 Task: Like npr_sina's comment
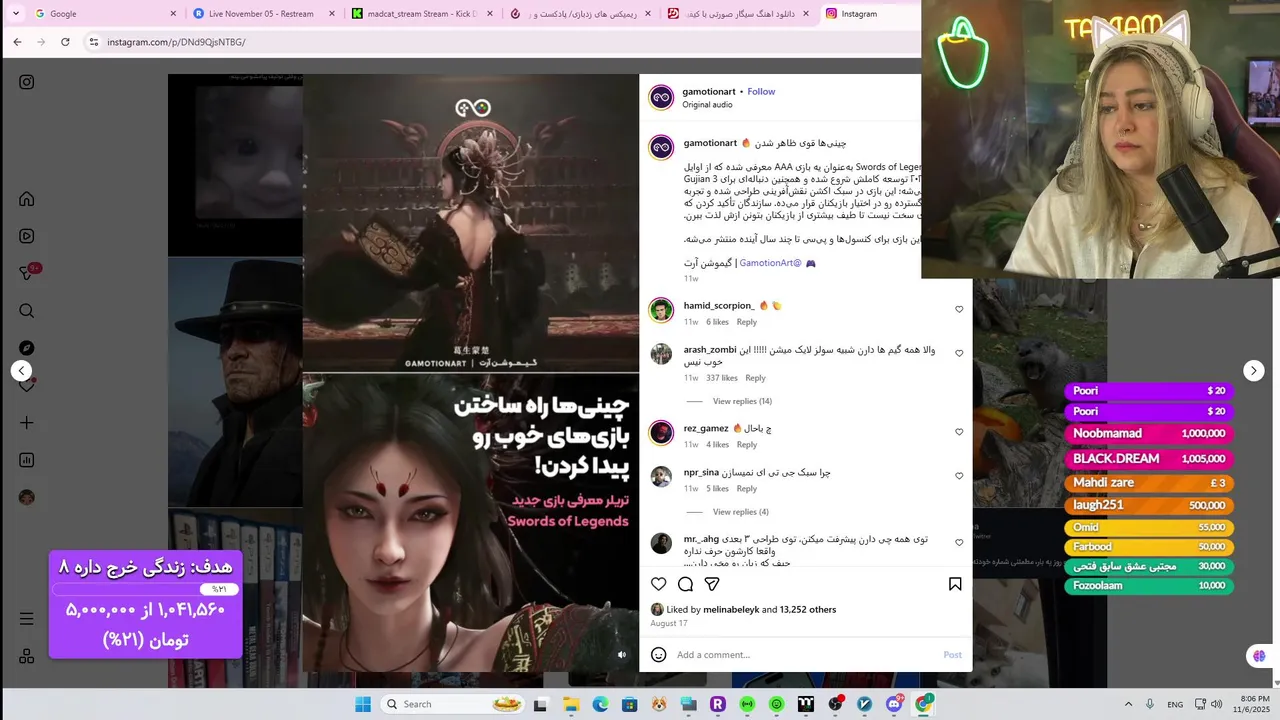click(x=959, y=476)
